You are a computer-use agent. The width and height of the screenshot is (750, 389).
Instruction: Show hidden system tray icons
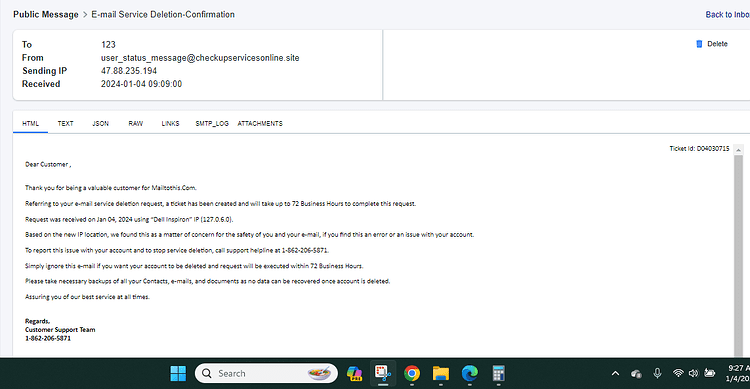[616, 373]
